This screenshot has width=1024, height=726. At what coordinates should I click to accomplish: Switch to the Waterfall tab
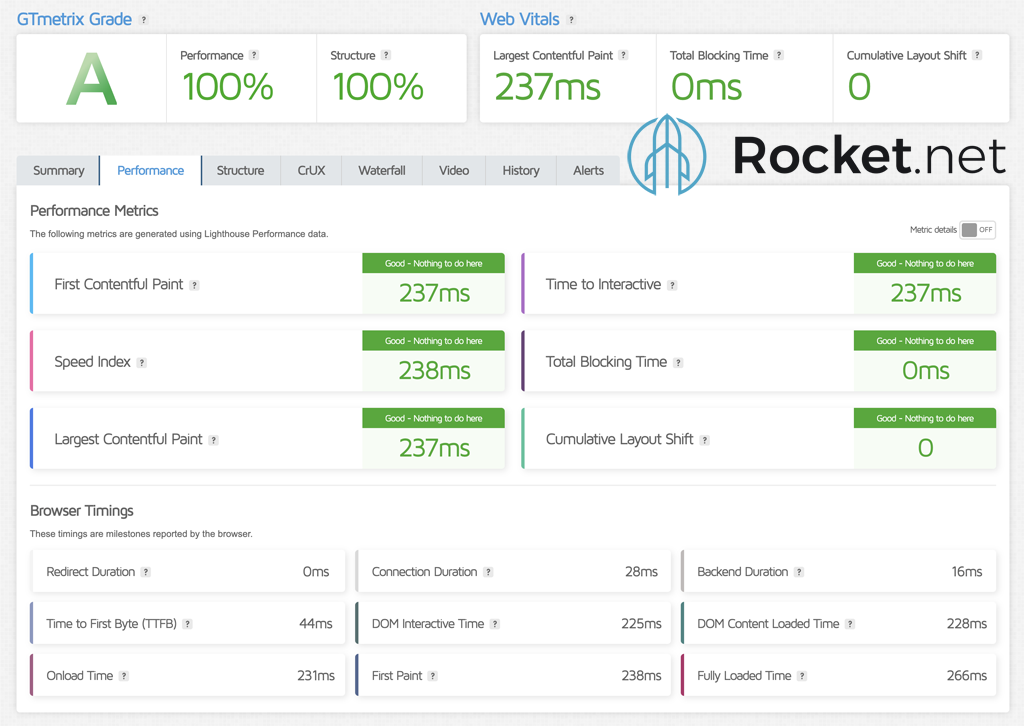pos(381,170)
